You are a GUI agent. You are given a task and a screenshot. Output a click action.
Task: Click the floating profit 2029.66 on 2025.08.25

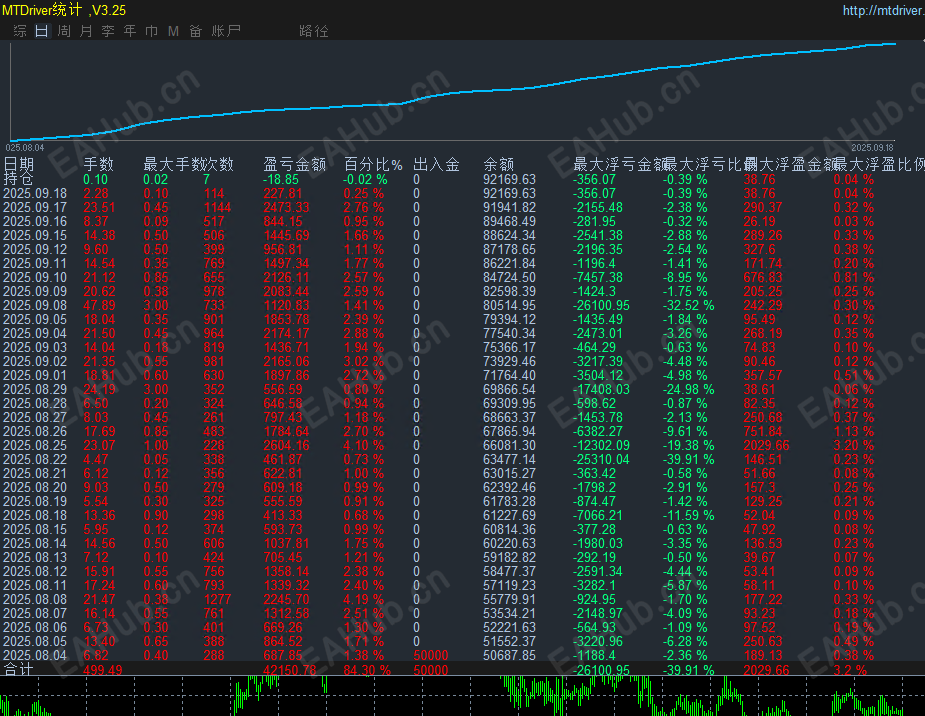tap(766, 446)
